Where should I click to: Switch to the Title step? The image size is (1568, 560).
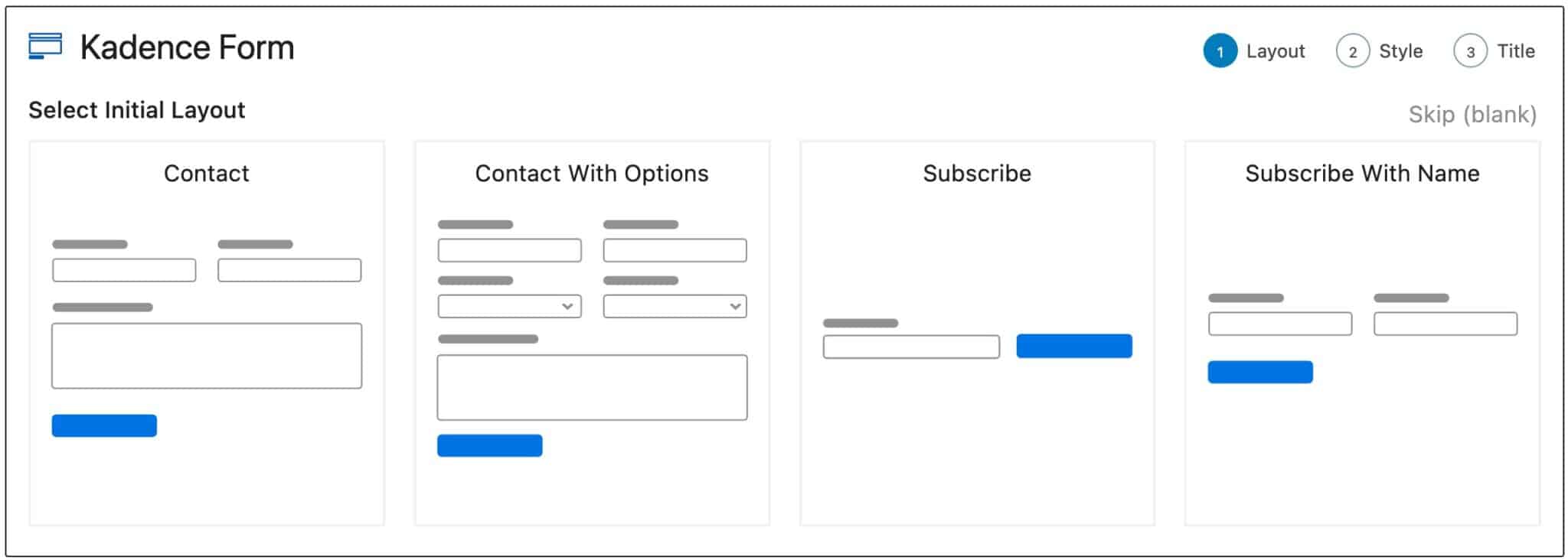coord(1515,50)
